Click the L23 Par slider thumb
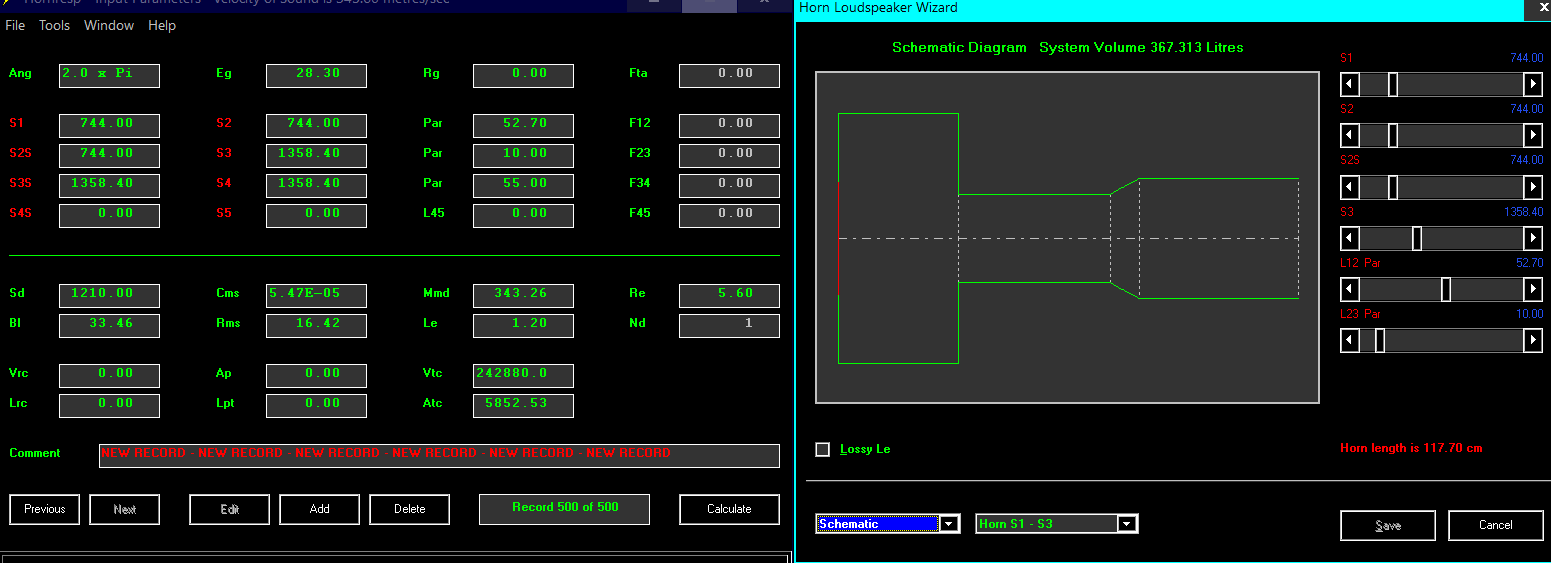The image size is (1551, 563). pyautogui.click(x=1380, y=341)
